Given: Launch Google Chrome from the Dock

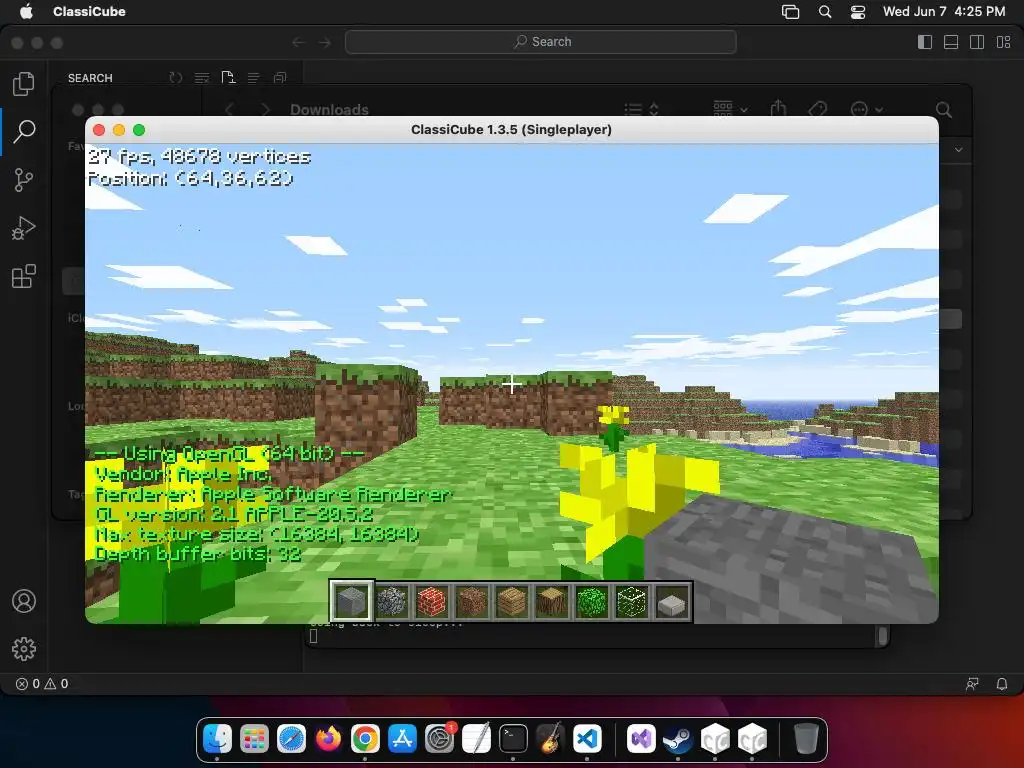Looking at the screenshot, I should pyautogui.click(x=365, y=739).
